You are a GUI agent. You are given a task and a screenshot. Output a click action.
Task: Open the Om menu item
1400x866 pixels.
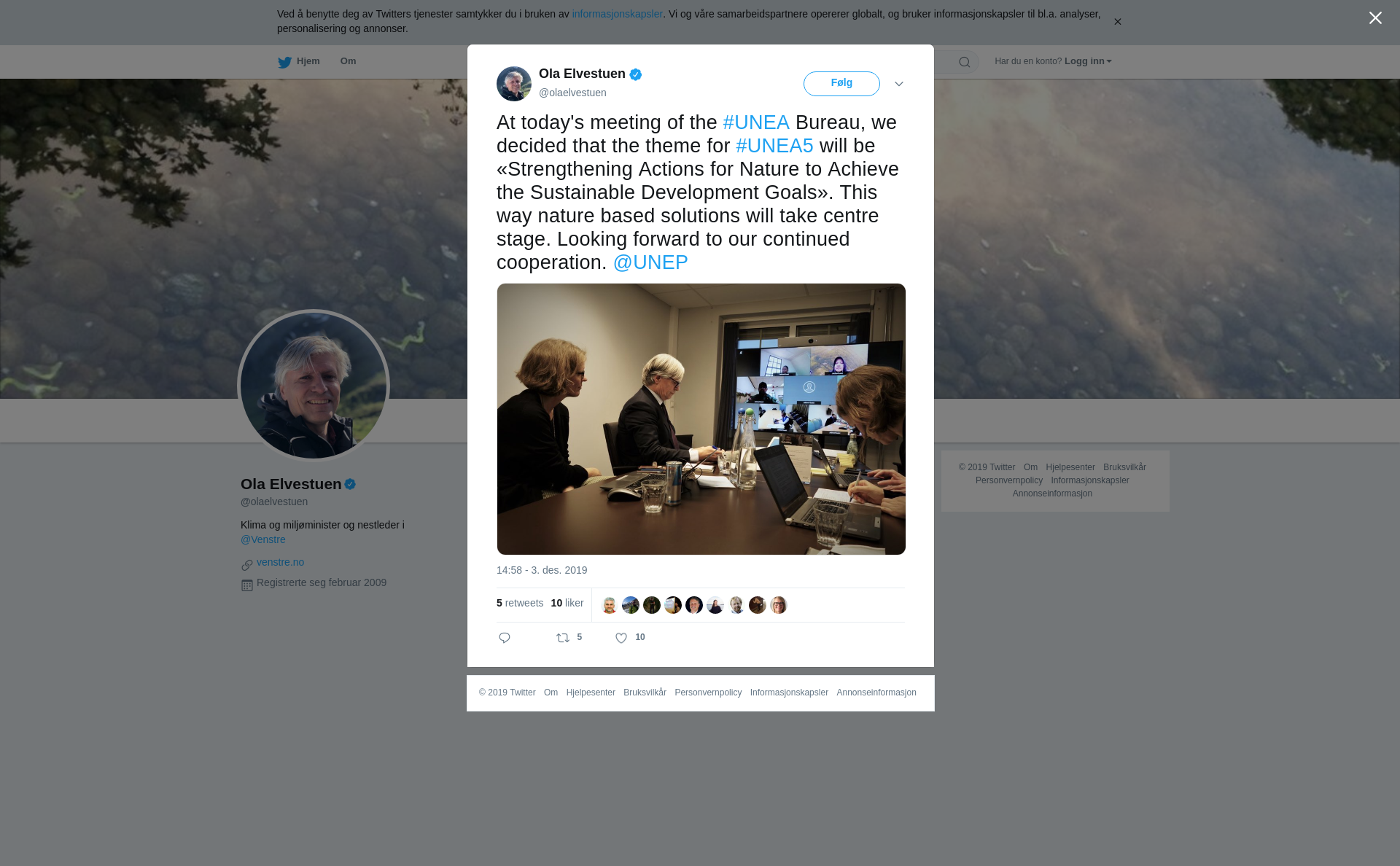pos(348,61)
